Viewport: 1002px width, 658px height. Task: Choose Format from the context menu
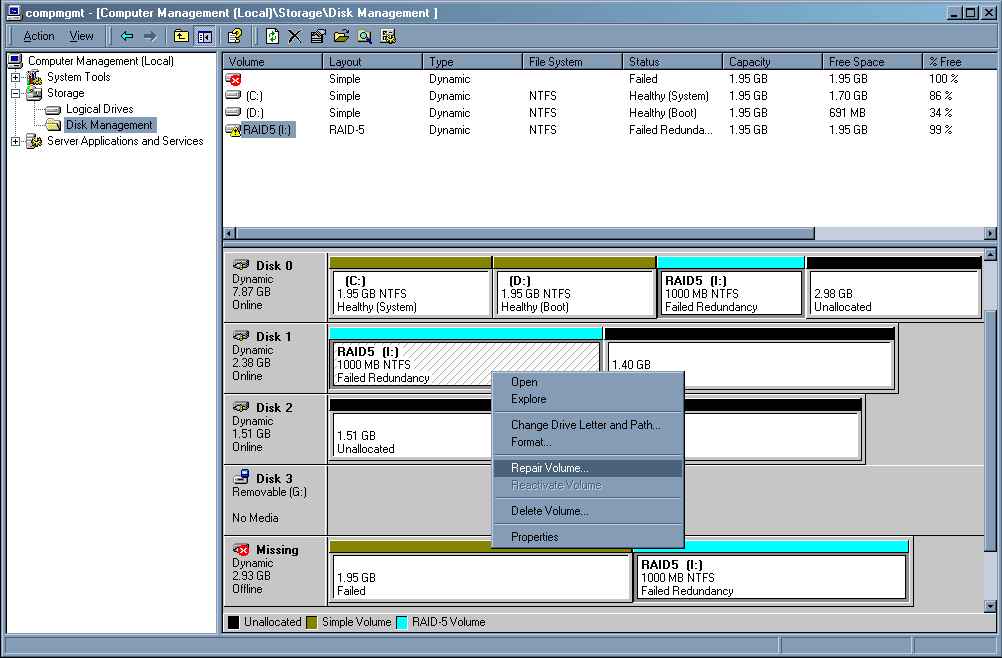click(x=587, y=442)
